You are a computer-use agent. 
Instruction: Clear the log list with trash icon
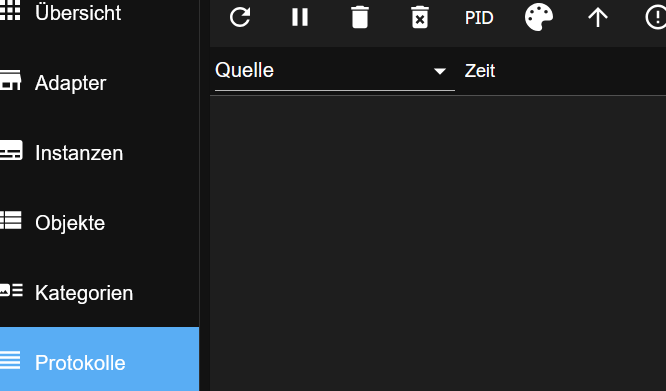click(360, 17)
